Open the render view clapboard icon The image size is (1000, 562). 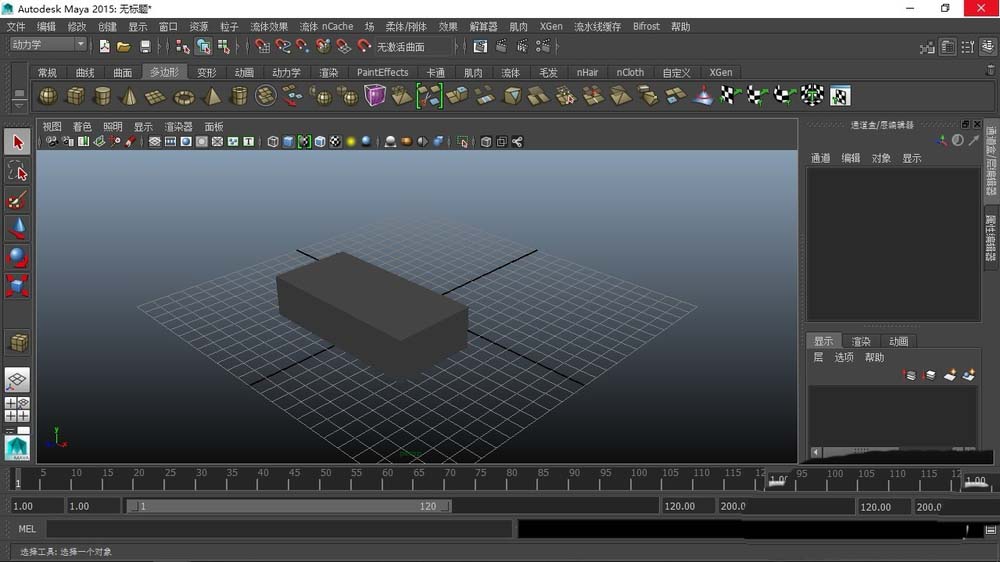pyautogui.click(x=480, y=46)
